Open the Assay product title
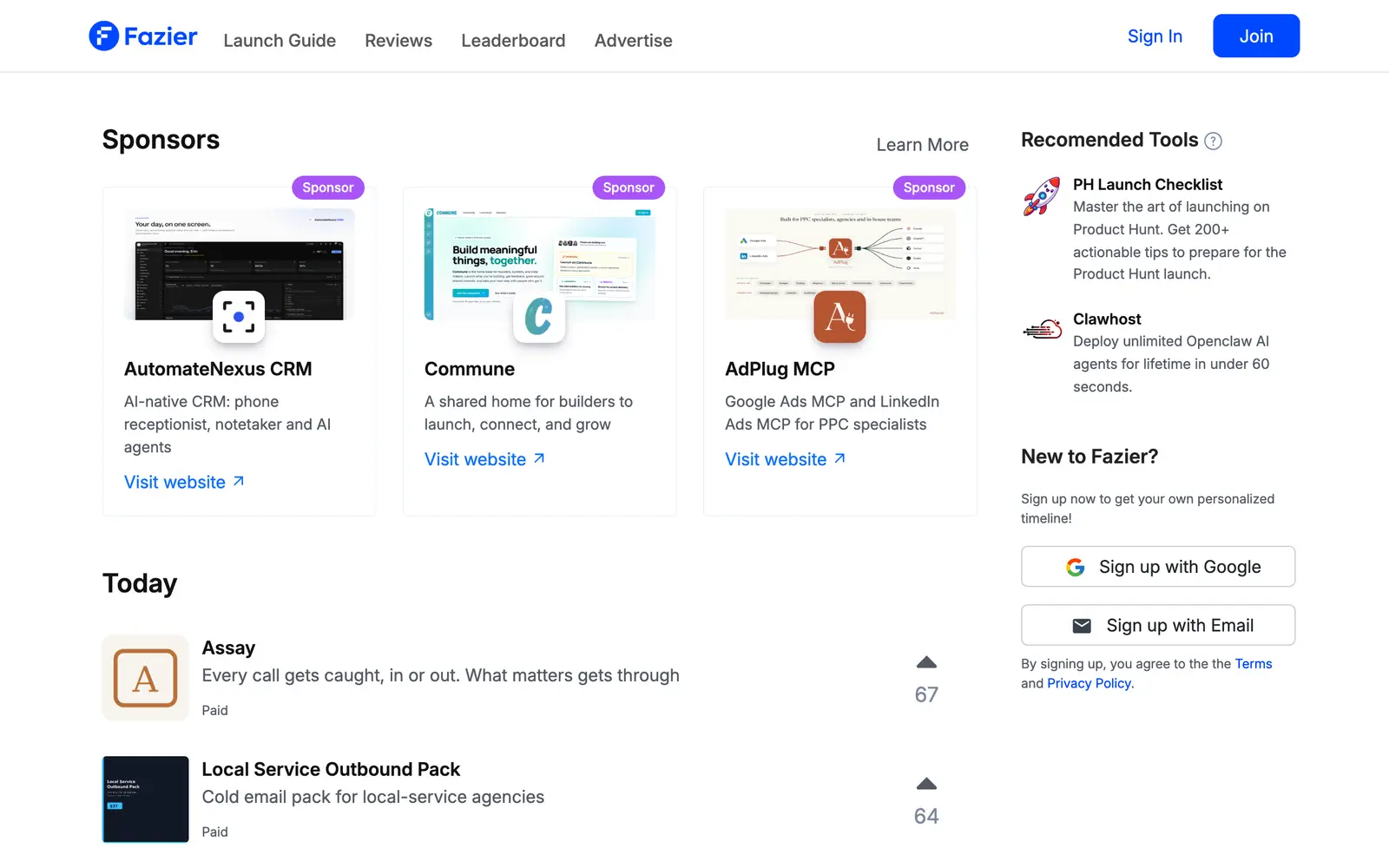 [x=228, y=648]
